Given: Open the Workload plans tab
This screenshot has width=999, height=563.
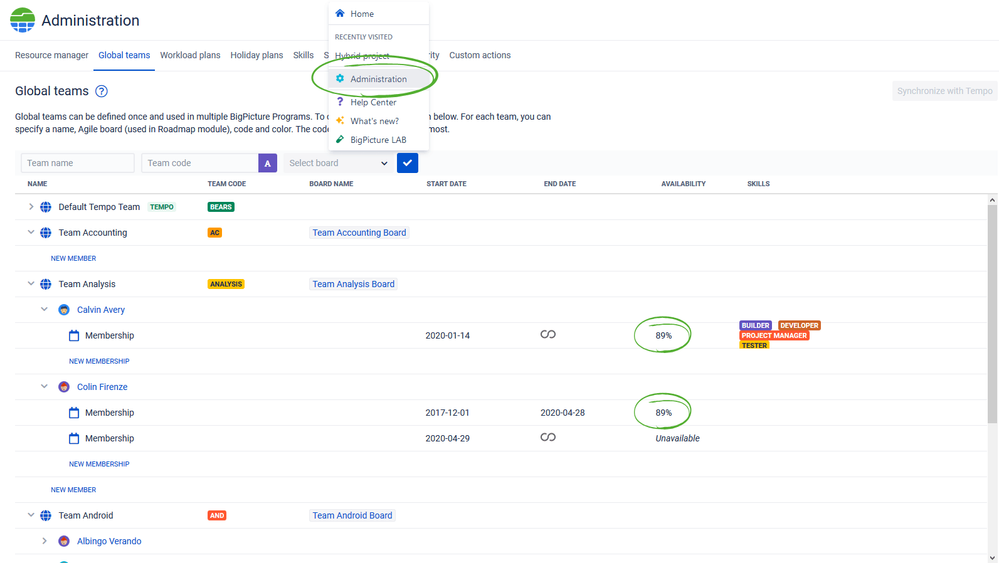Looking at the screenshot, I should click(x=190, y=55).
